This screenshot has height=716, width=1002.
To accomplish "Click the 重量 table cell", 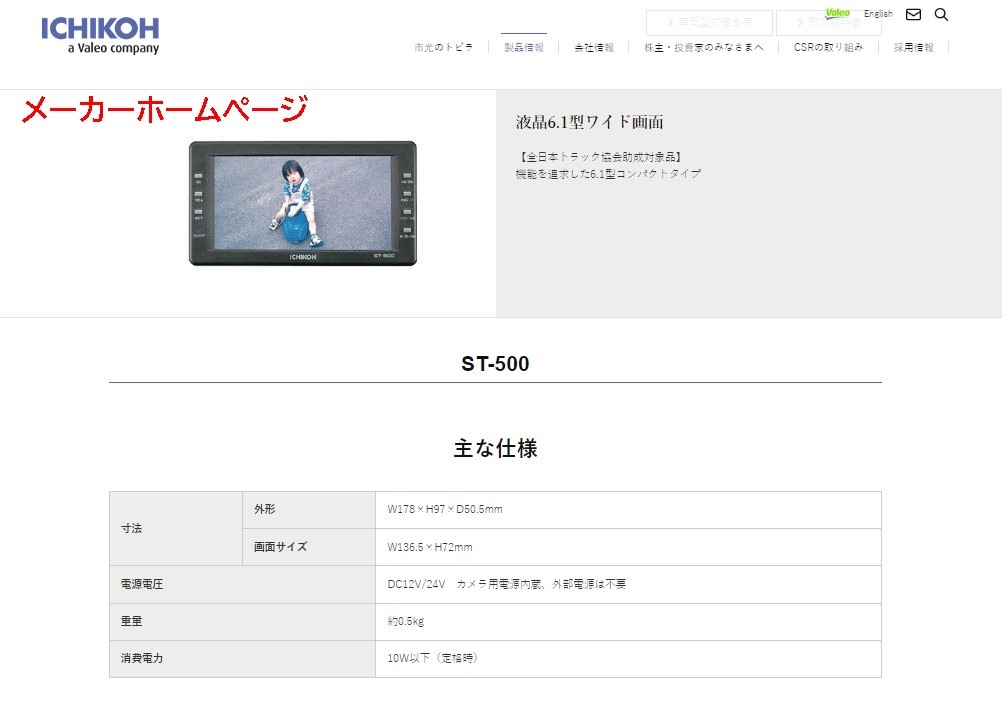I will click(242, 621).
